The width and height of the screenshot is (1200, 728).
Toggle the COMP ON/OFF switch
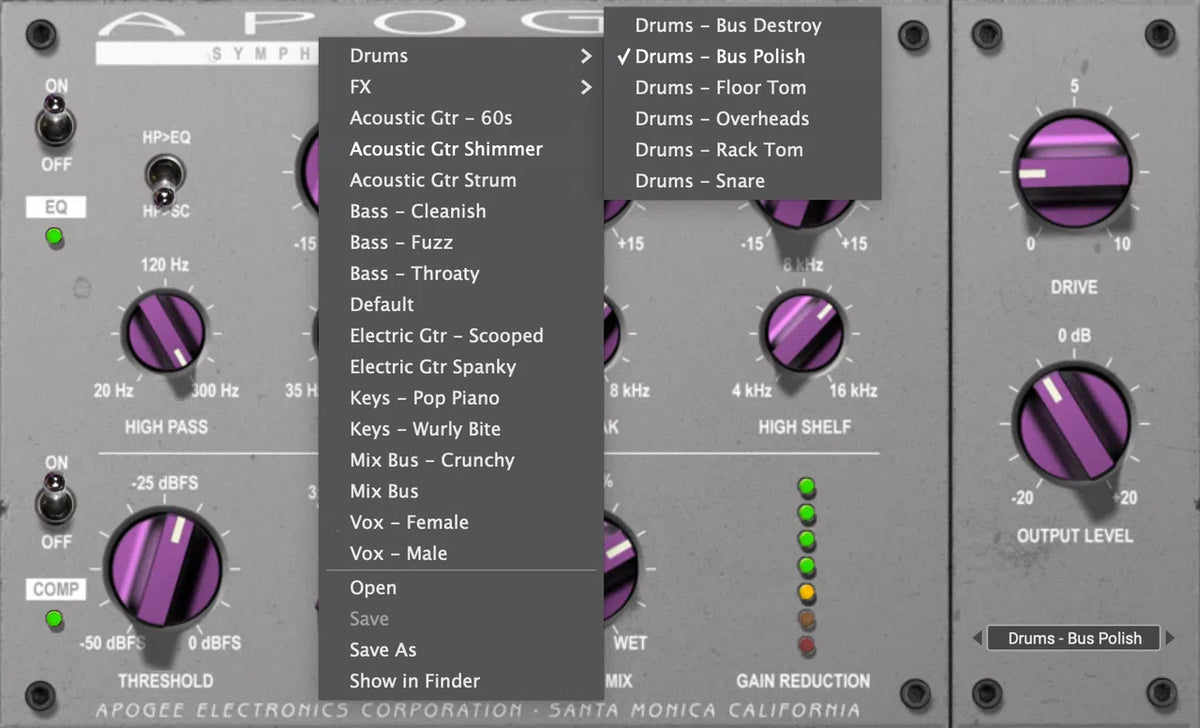(x=55, y=500)
